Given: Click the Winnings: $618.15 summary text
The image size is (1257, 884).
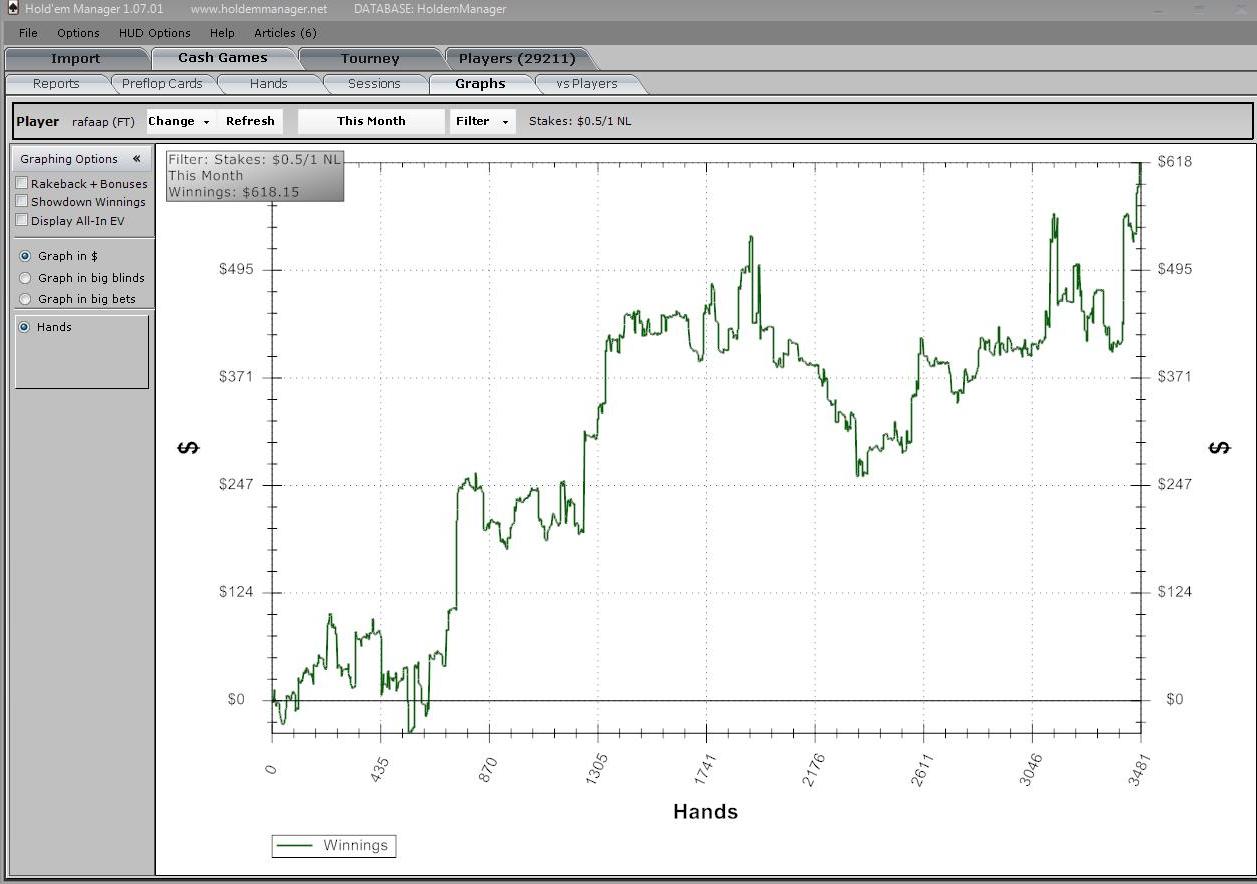Looking at the screenshot, I should (233, 192).
